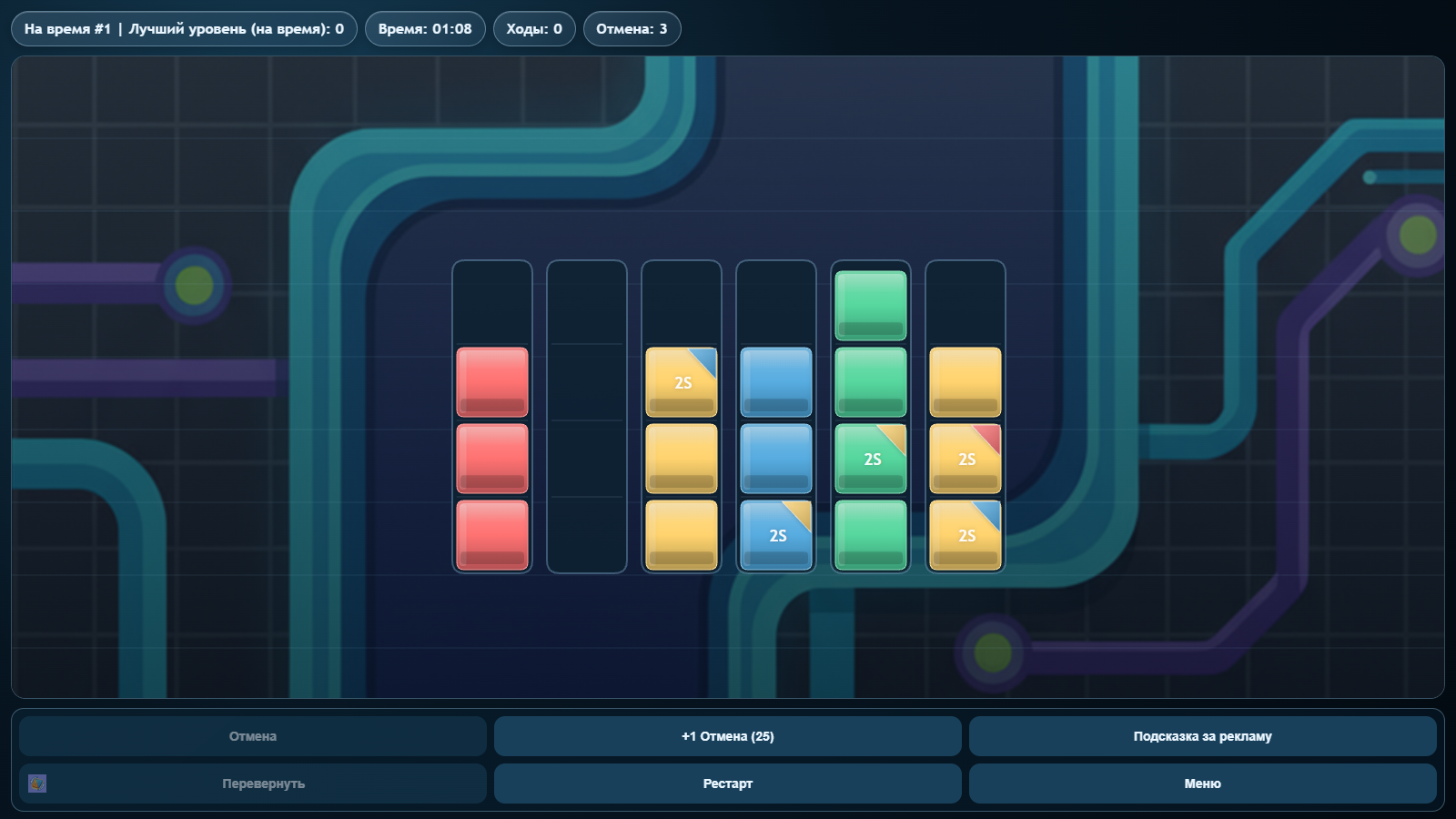Open Подсказка за рекламу for a hint
The height and width of the screenshot is (819, 1456).
tap(1203, 735)
